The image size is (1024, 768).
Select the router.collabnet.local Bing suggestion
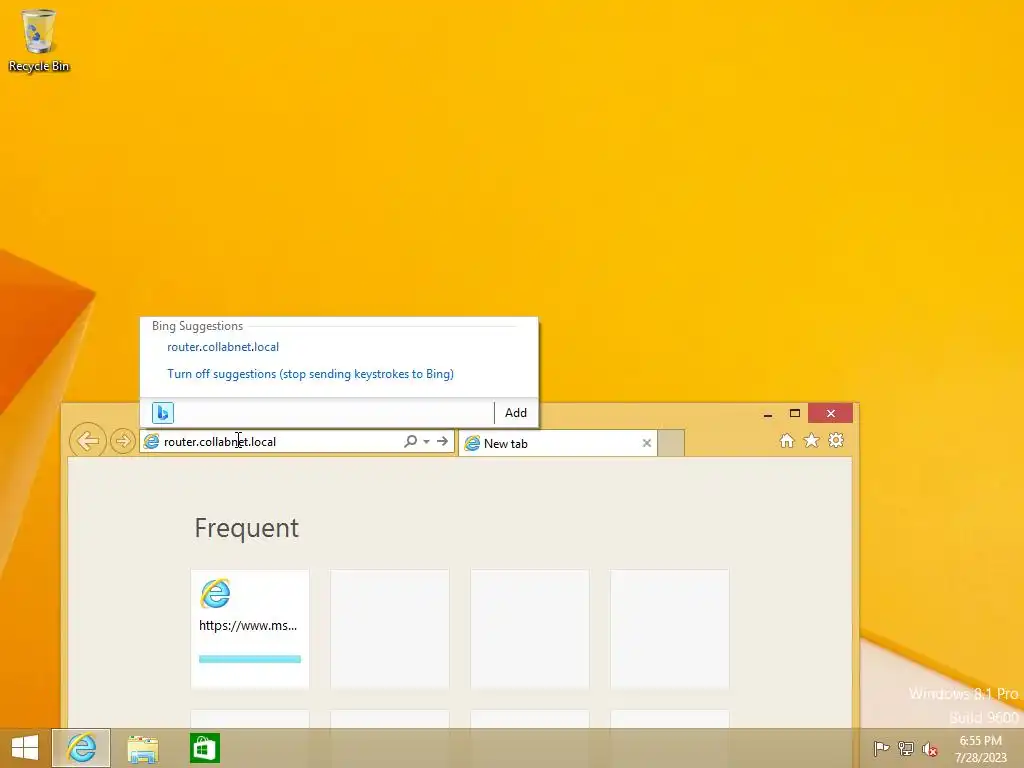coord(223,347)
